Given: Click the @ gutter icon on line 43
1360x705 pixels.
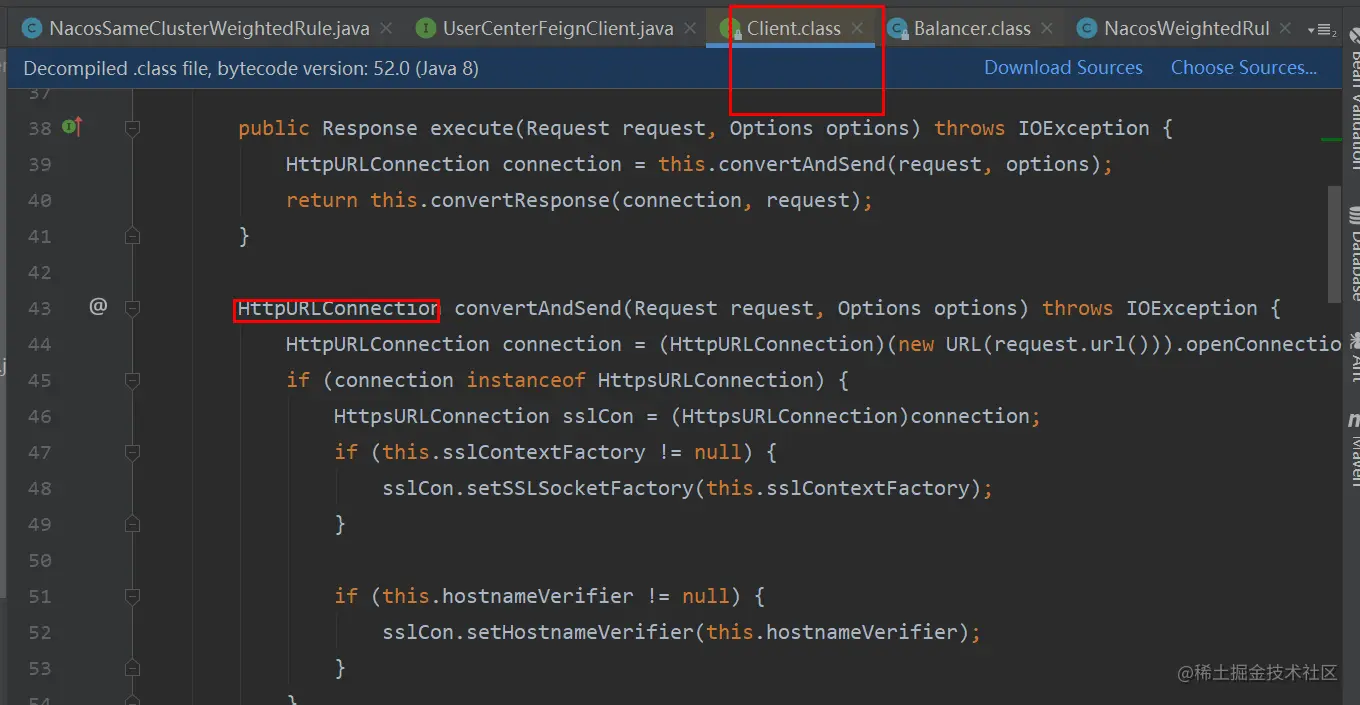Looking at the screenshot, I should click(98, 307).
